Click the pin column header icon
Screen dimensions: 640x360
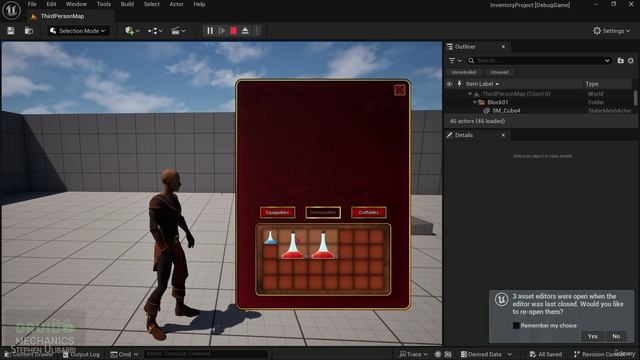(459, 84)
